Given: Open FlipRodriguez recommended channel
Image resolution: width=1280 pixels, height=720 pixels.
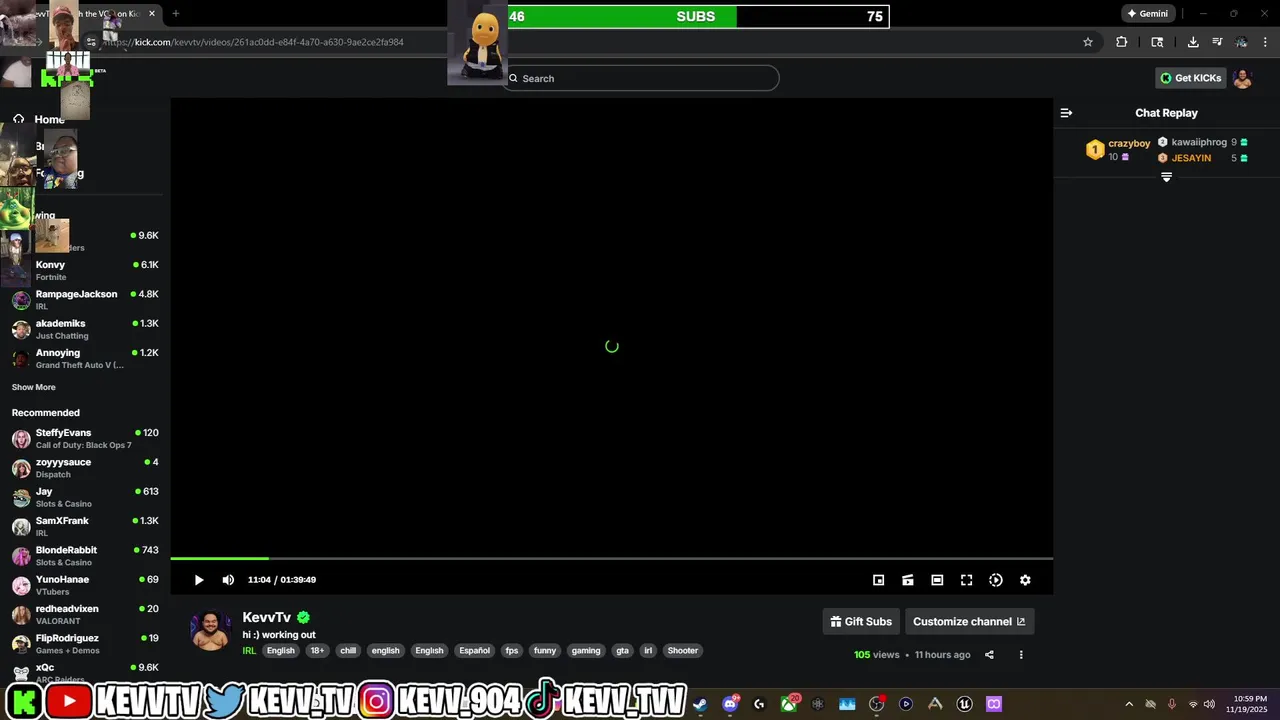Looking at the screenshot, I should pyautogui.click(x=85, y=644).
